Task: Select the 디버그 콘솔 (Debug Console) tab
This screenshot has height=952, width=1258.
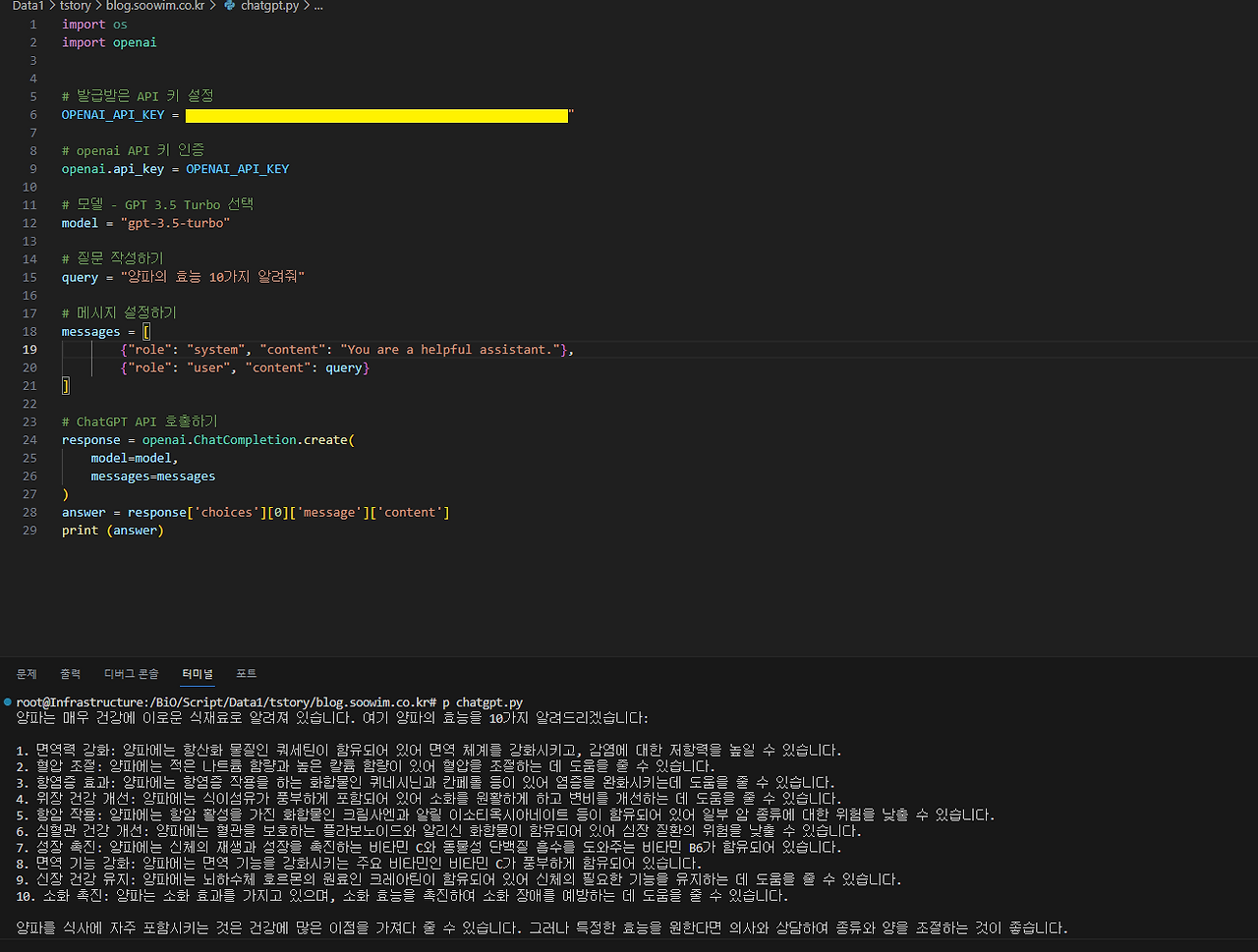Action: pos(131,674)
